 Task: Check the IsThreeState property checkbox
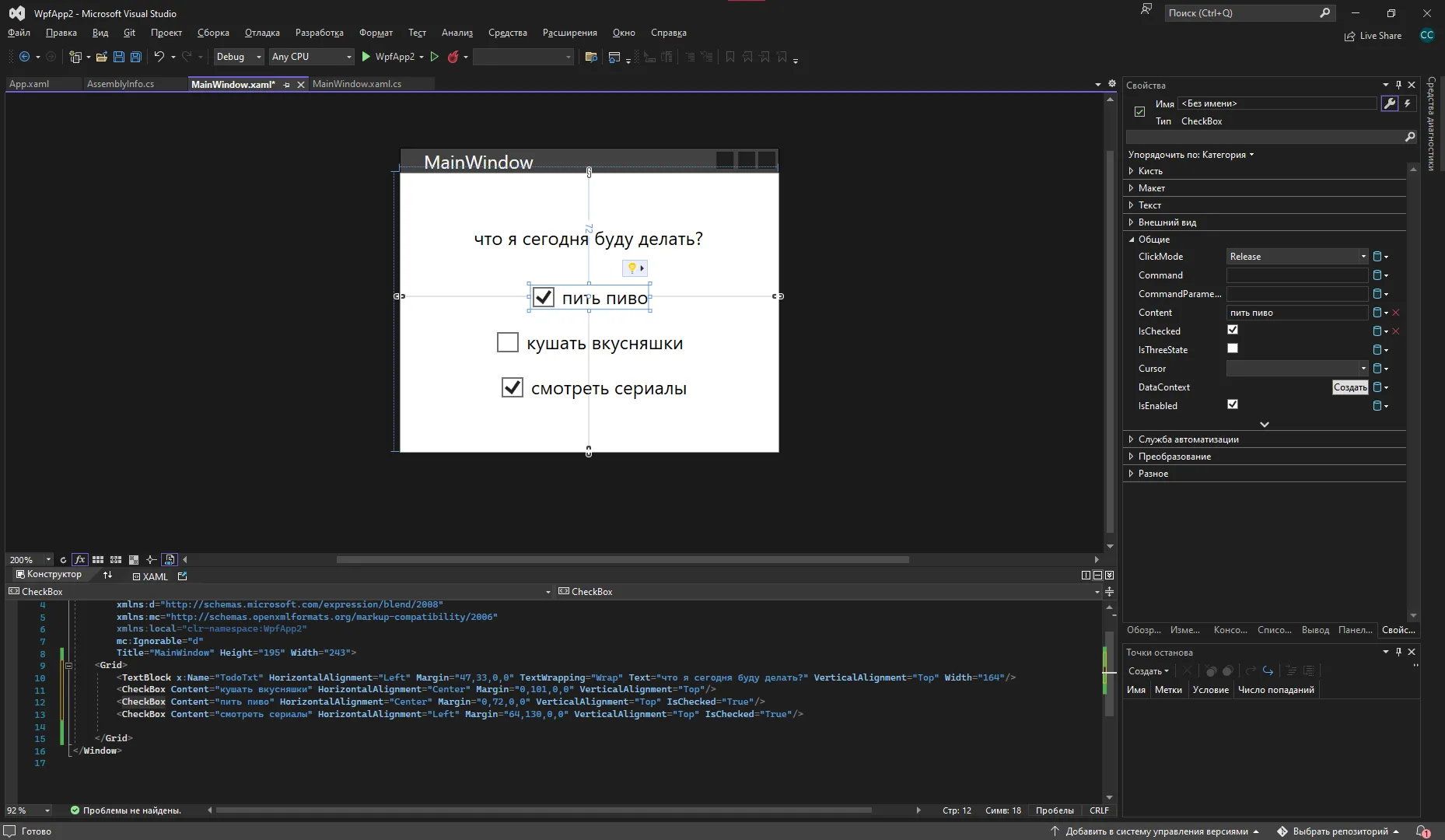coord(1233,348)
